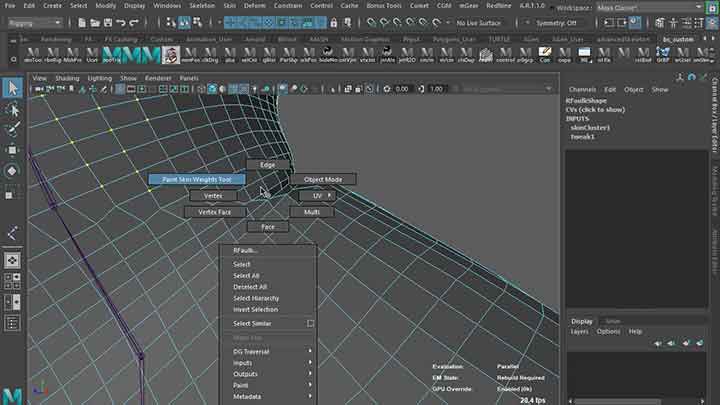Toggle the No Live Surface field
This screenshot has width=720, height=405.
(x=480, y=22)
